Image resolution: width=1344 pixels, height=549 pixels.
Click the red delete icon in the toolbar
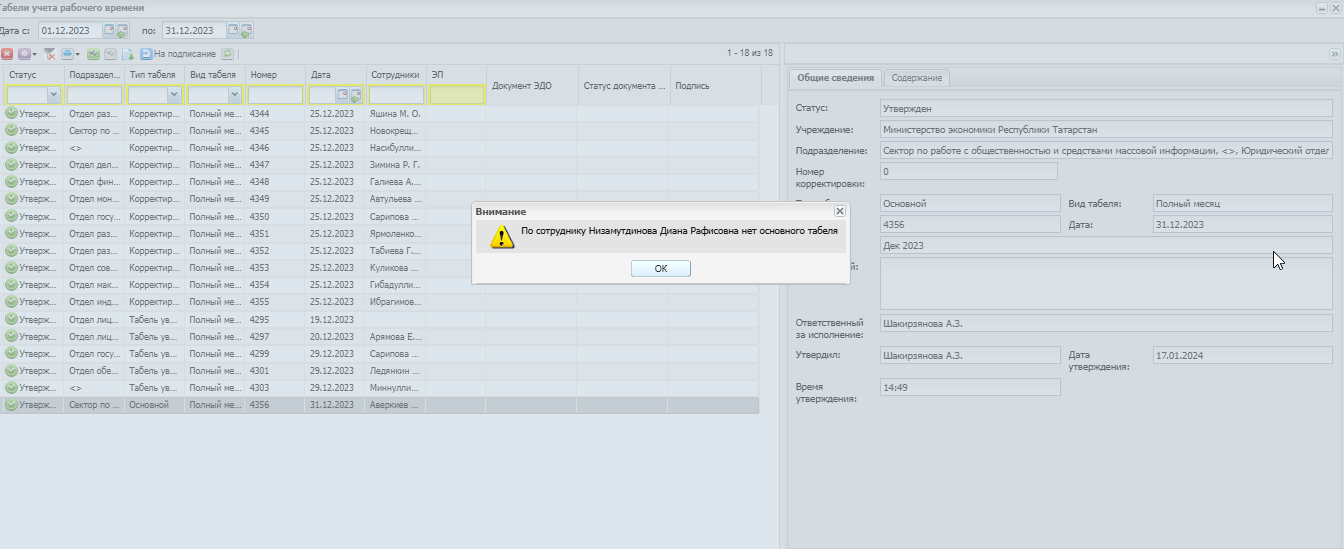(x=7, y=54)
